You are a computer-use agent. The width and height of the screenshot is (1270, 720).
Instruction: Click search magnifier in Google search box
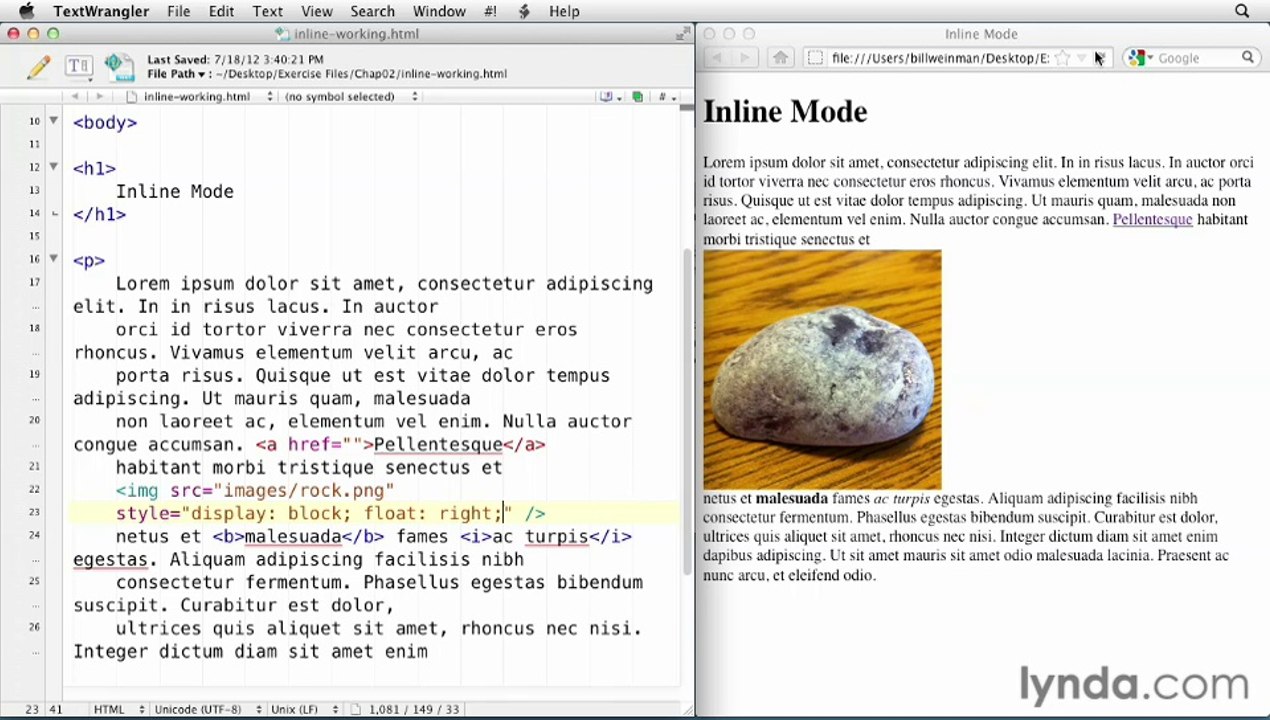coord(1248,58)
